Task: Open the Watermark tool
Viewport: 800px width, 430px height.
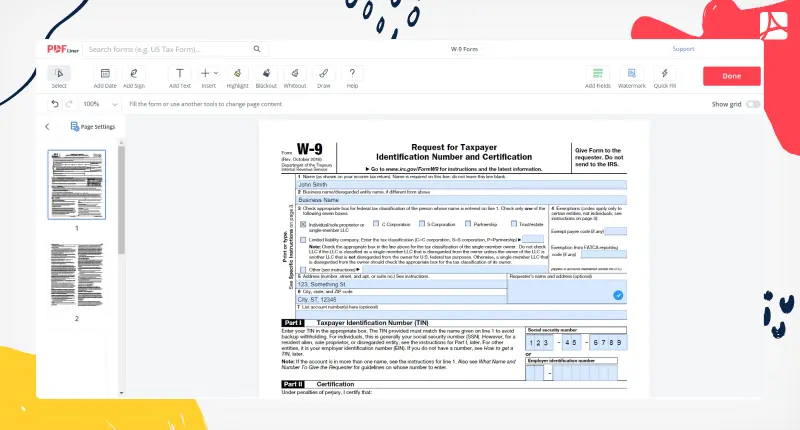Action: (x=632, y=77)
